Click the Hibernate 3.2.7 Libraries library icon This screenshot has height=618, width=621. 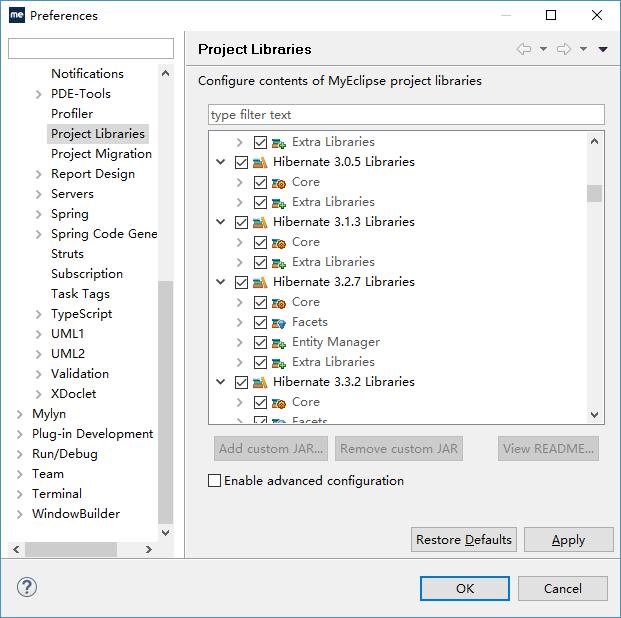[260, 282]
